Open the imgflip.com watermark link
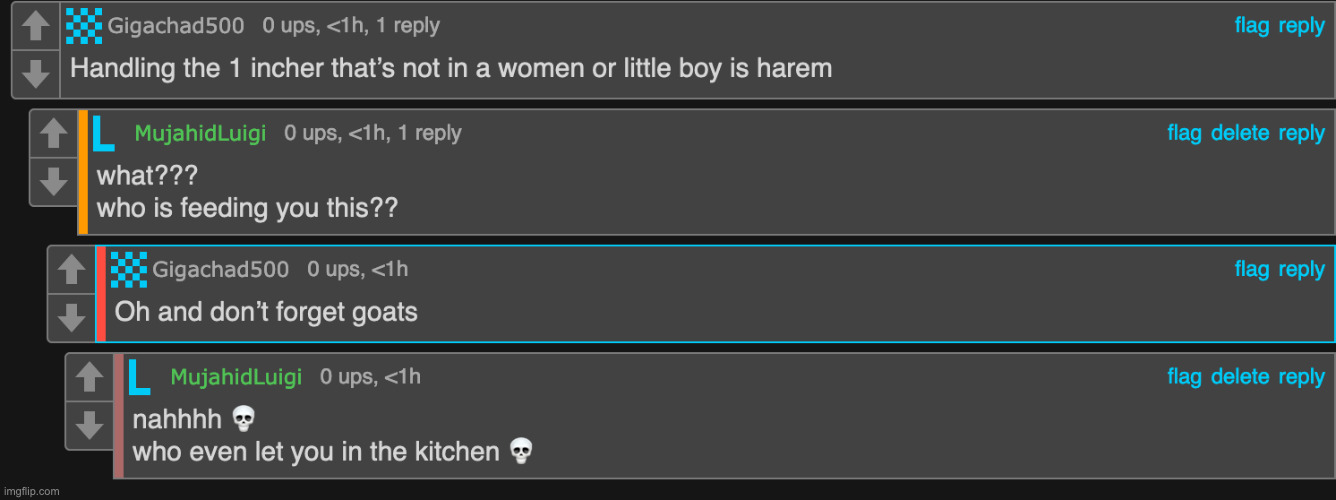This screenshot has width=1336, height=500. 30,491
